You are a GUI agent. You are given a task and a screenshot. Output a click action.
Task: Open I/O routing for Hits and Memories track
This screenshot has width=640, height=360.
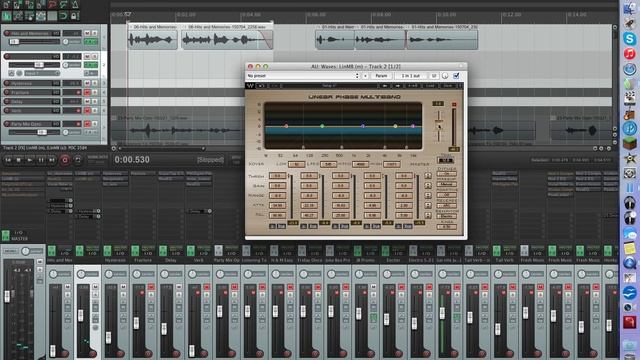(x=56, y=33)
